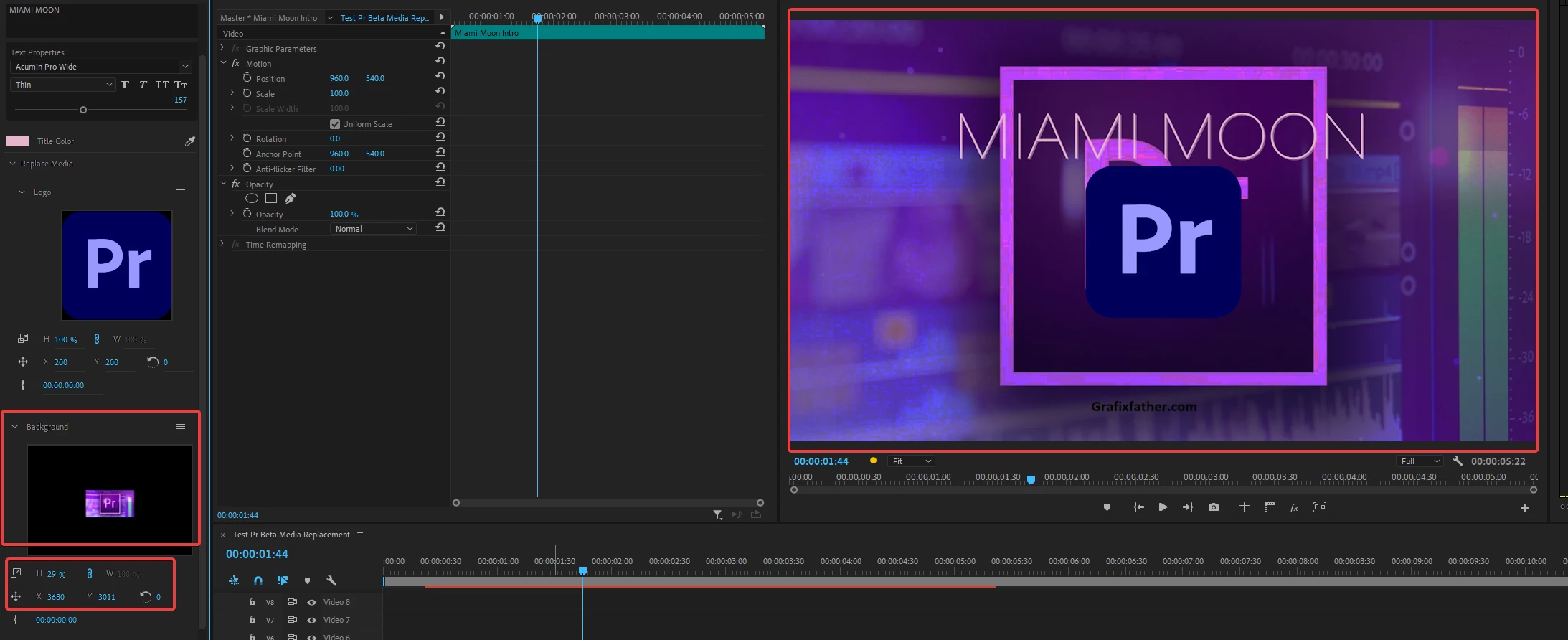The image size is (1568, 640).
Task: Add marker in Program Monitor
Action: coord(1107,507)
